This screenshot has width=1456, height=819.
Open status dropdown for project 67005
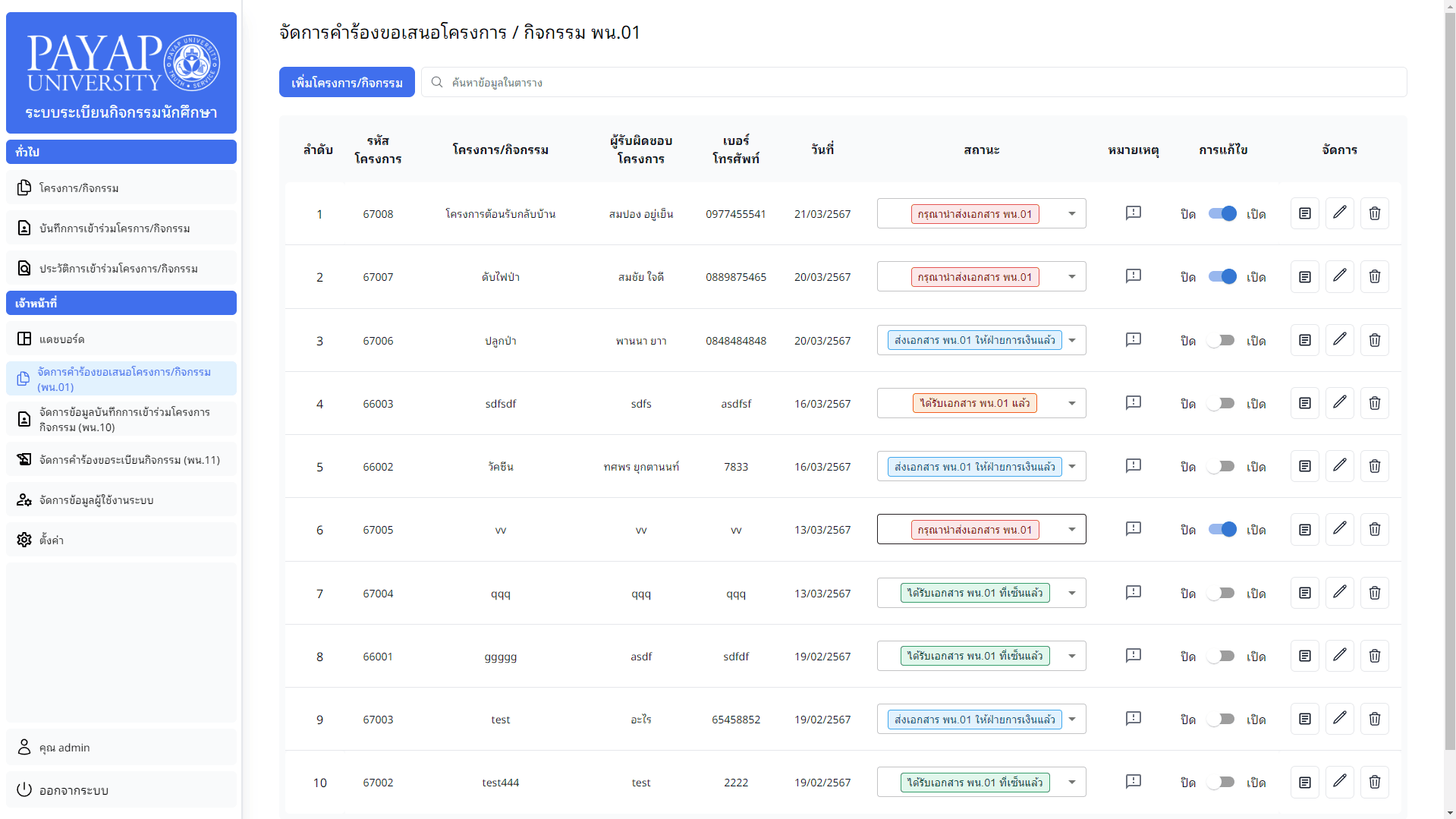click(x=981, y=529)
